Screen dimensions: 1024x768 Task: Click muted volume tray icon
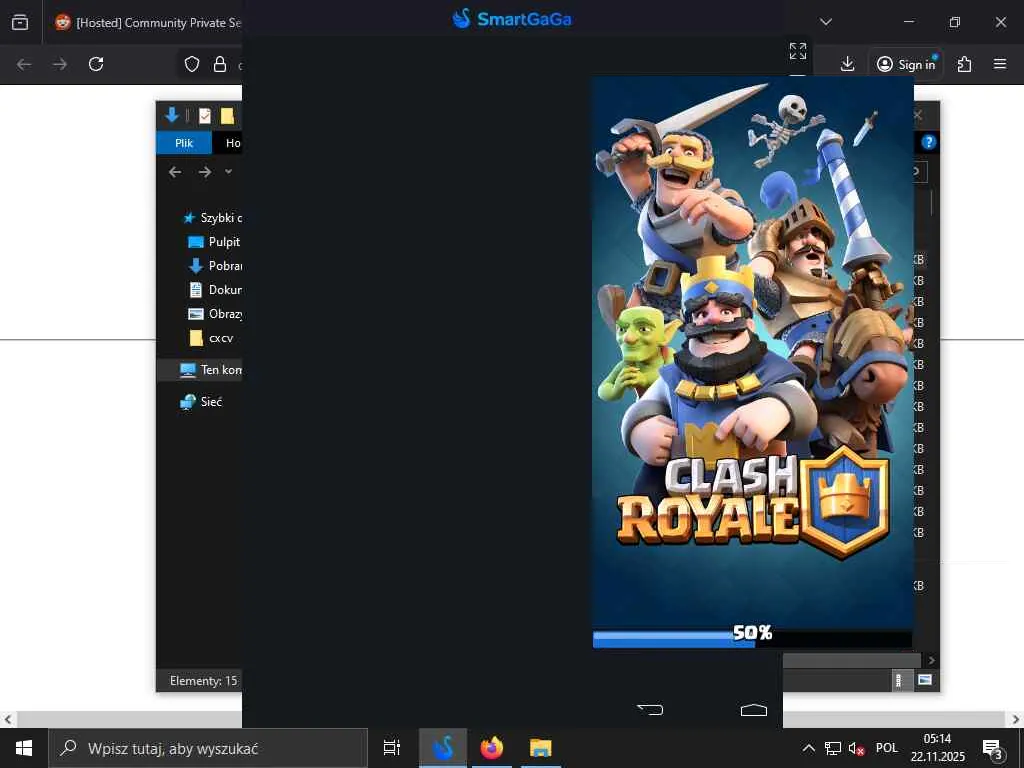click(x=856, y=748)
